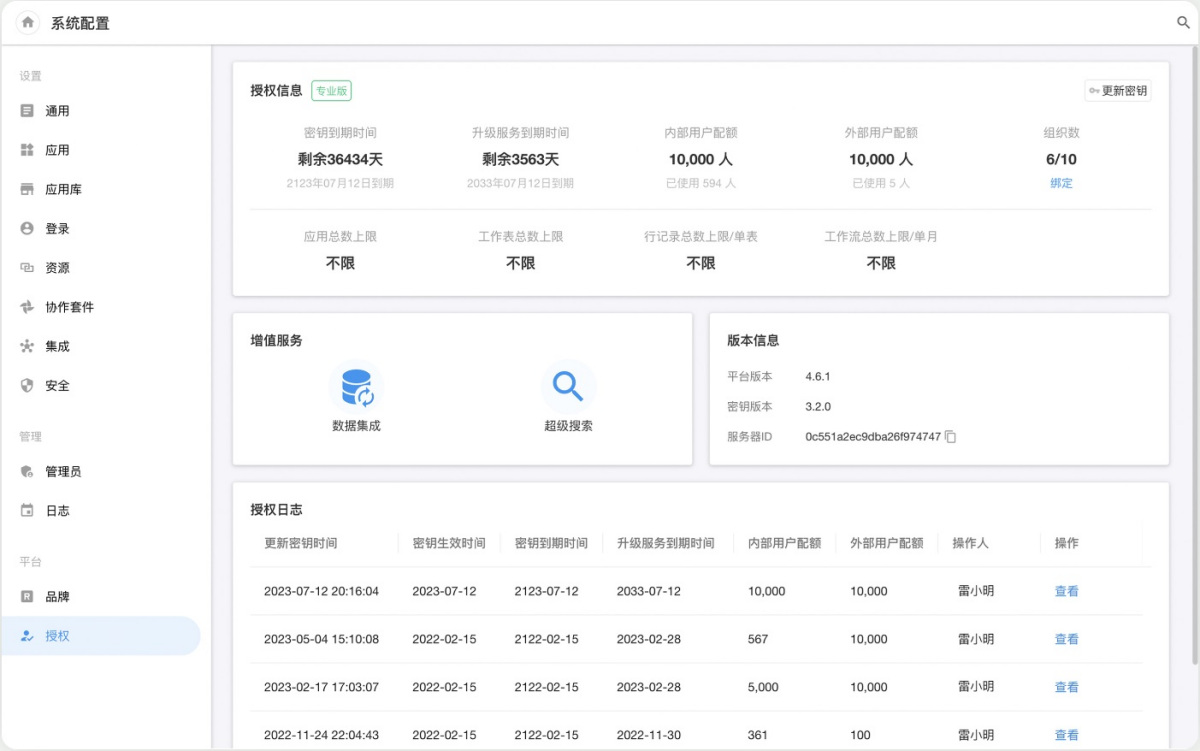Open search with the magnifier icon
The height and width of the screenshot is (751, 1200).
click(x=1183, y=23)
